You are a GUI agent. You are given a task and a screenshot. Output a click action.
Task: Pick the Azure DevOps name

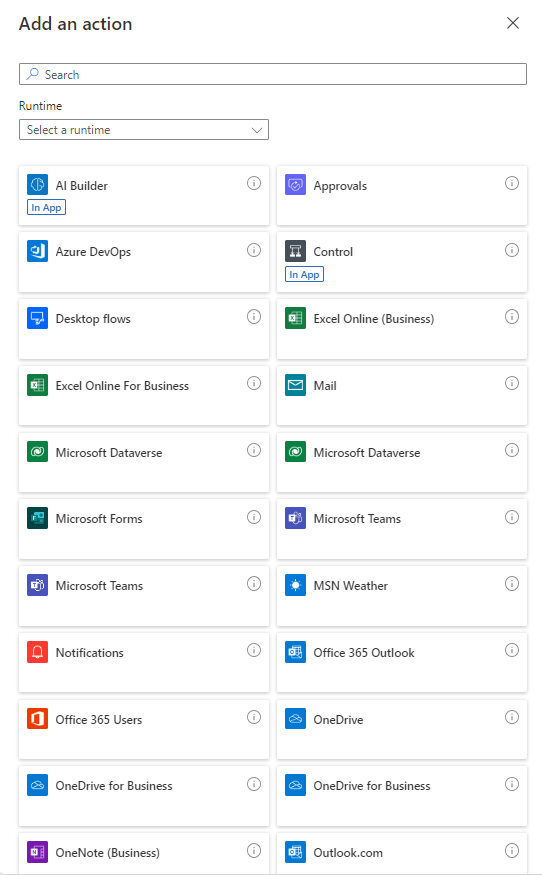pyautogui.click(x=93, y=252)
